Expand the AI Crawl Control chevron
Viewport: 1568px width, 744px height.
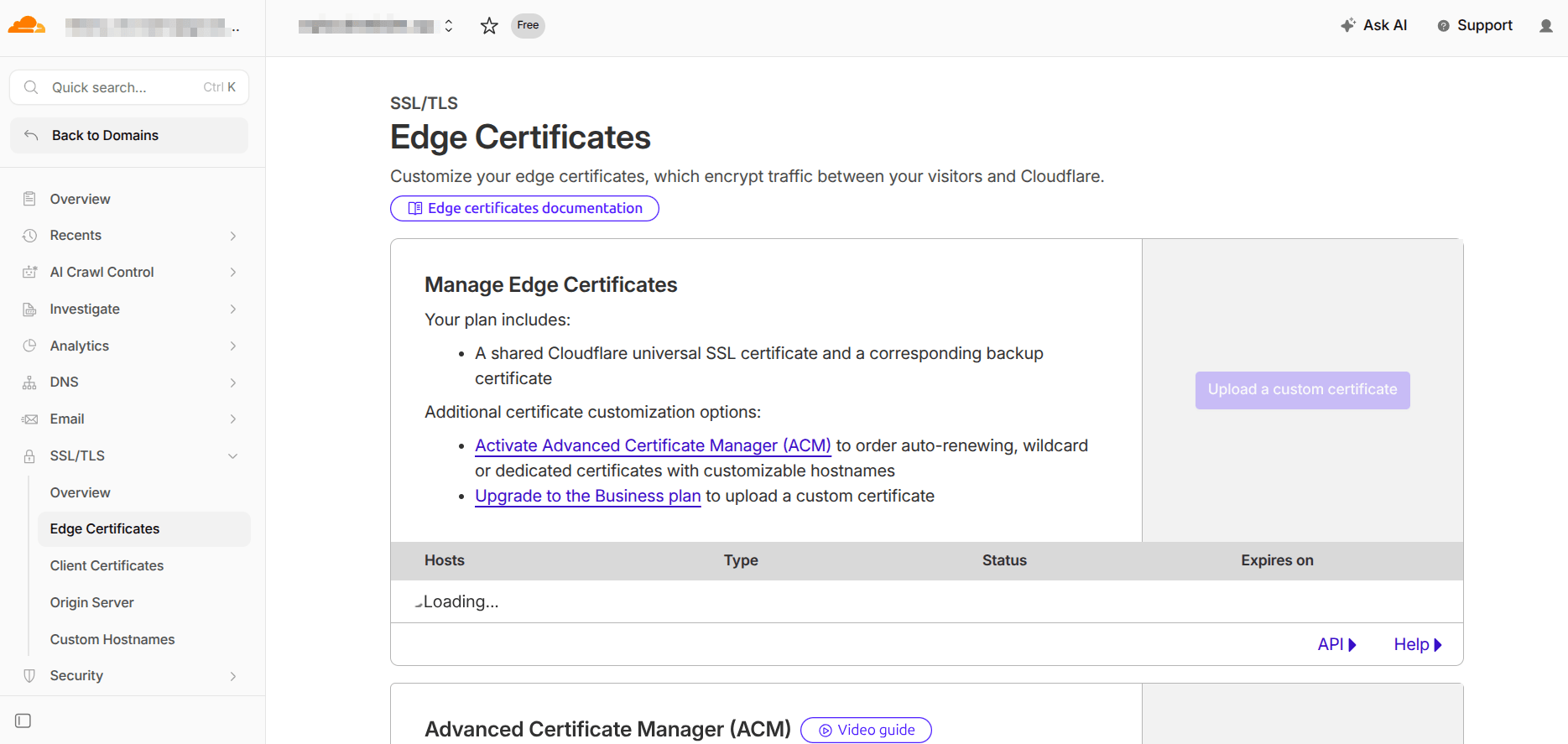233,272
